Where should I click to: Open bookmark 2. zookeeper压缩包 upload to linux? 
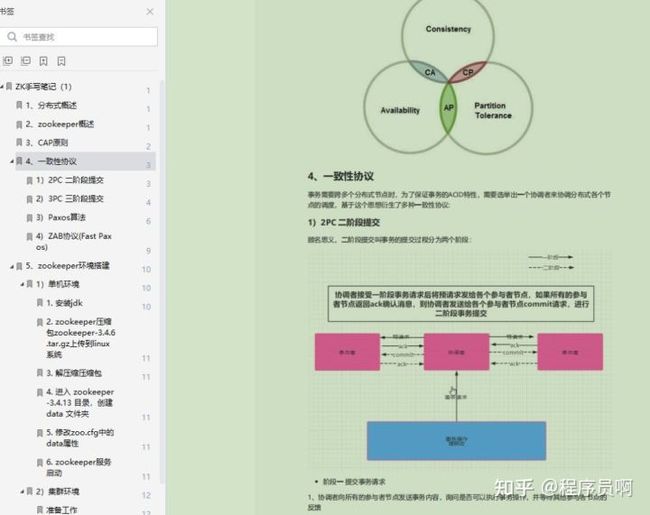coord(81,338)
